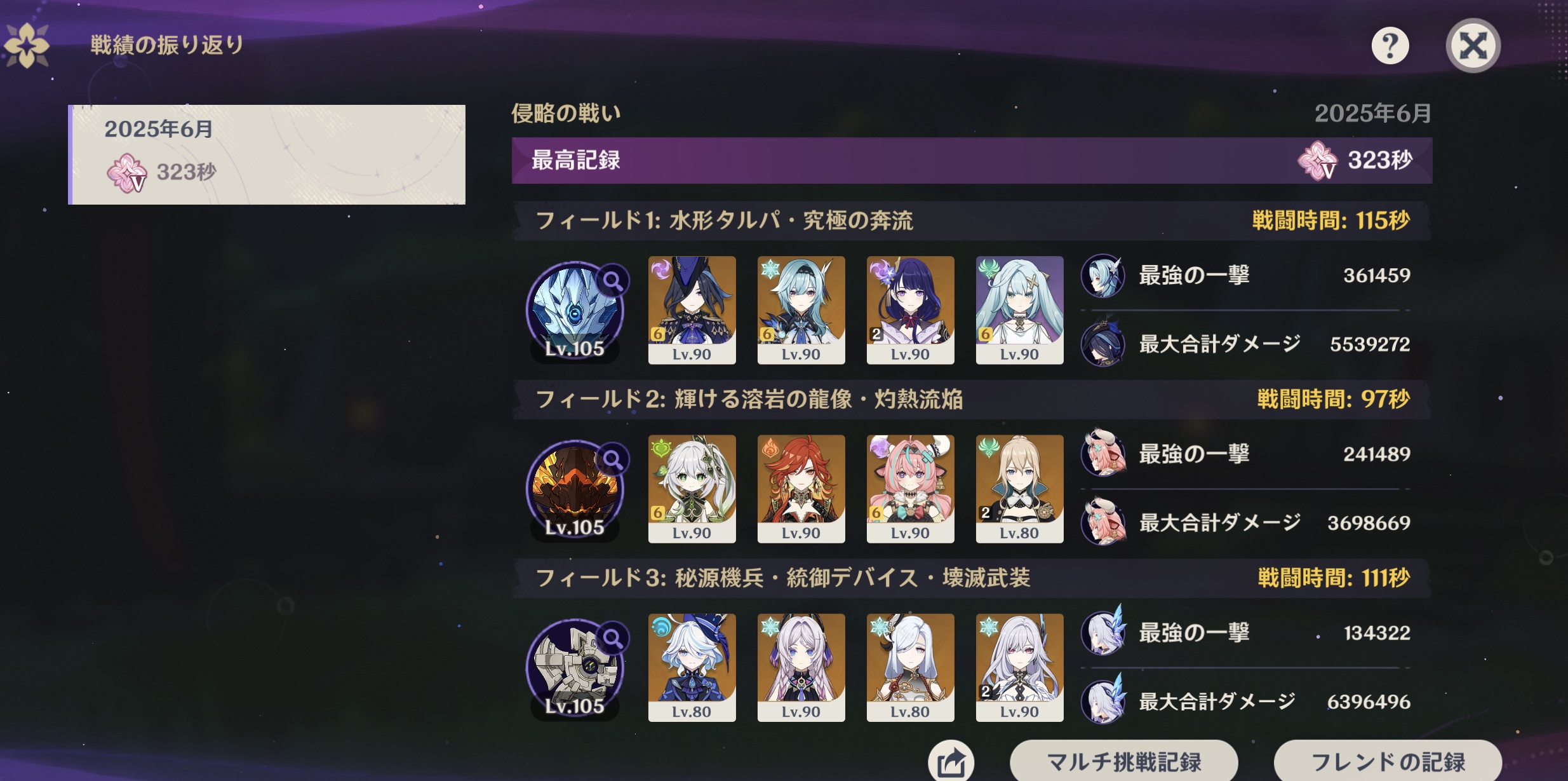This screenshot has height=781, width=1568.
Task: Click the star emblem beside the title
Action: (x=25, y=46)
